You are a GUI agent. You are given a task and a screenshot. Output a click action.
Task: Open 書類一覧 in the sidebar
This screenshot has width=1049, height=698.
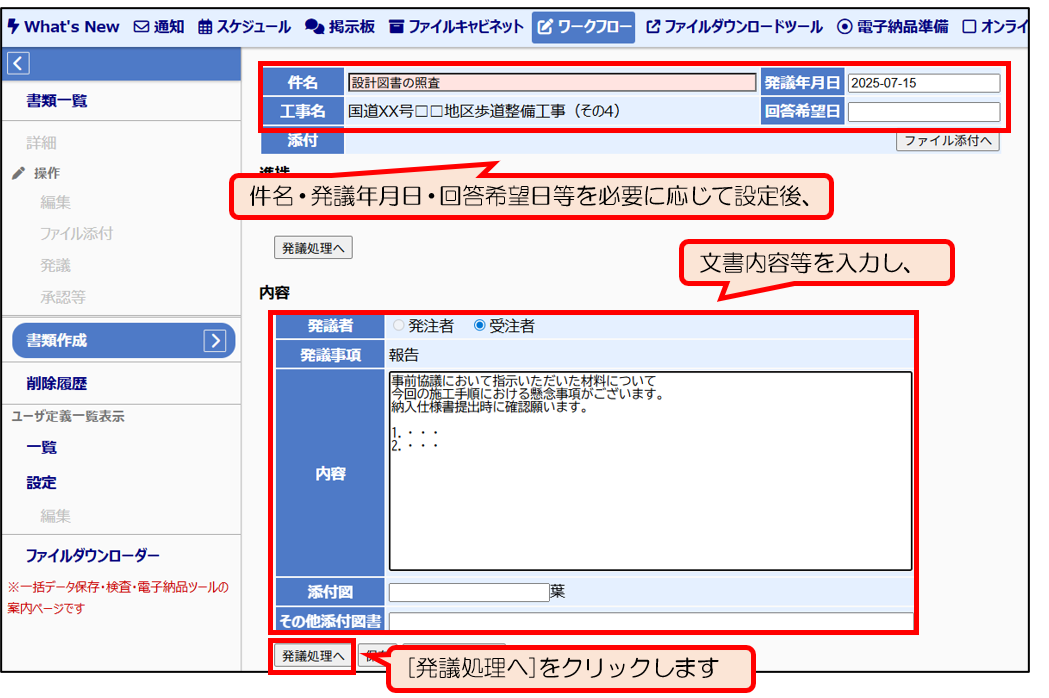tap(57, 101)
